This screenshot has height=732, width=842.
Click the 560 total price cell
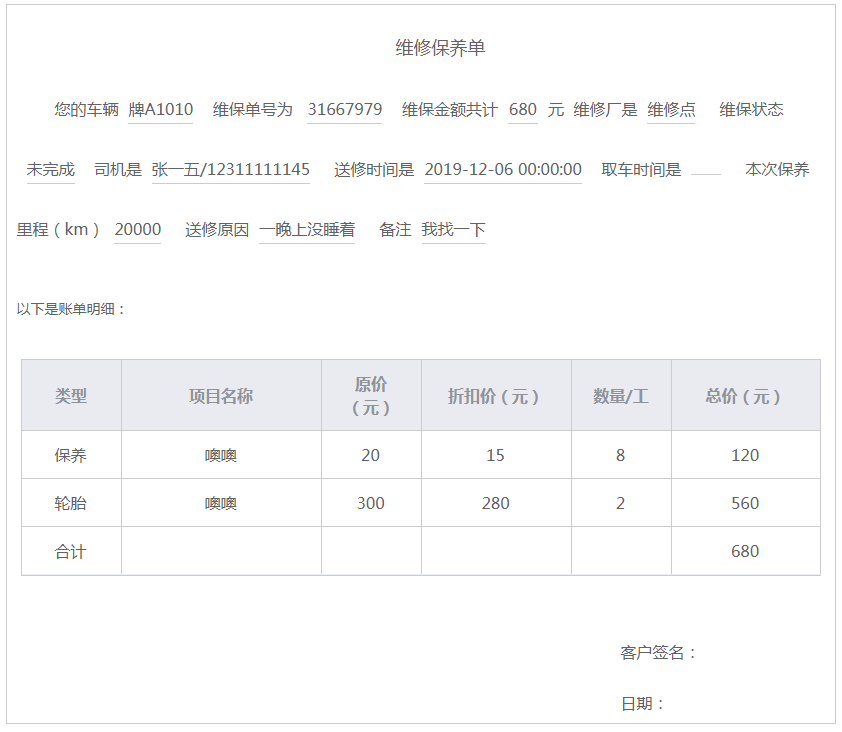(x=745, y=503)
